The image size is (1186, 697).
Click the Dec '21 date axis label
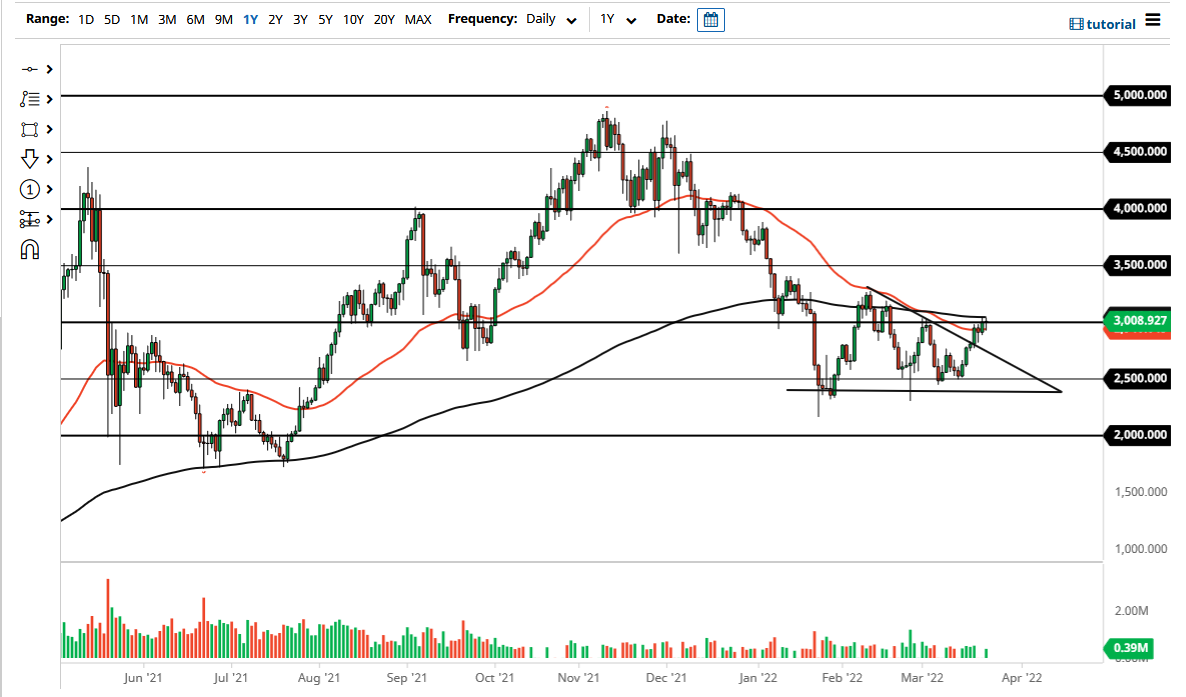click(x=666, y=678)
